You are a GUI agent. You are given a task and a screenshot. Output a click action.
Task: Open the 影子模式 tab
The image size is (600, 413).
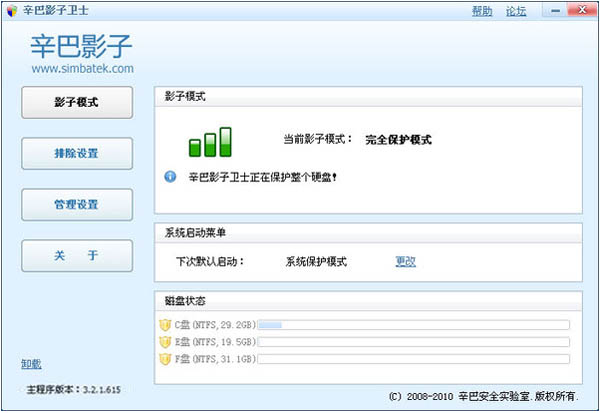click(x=77, y=102)
